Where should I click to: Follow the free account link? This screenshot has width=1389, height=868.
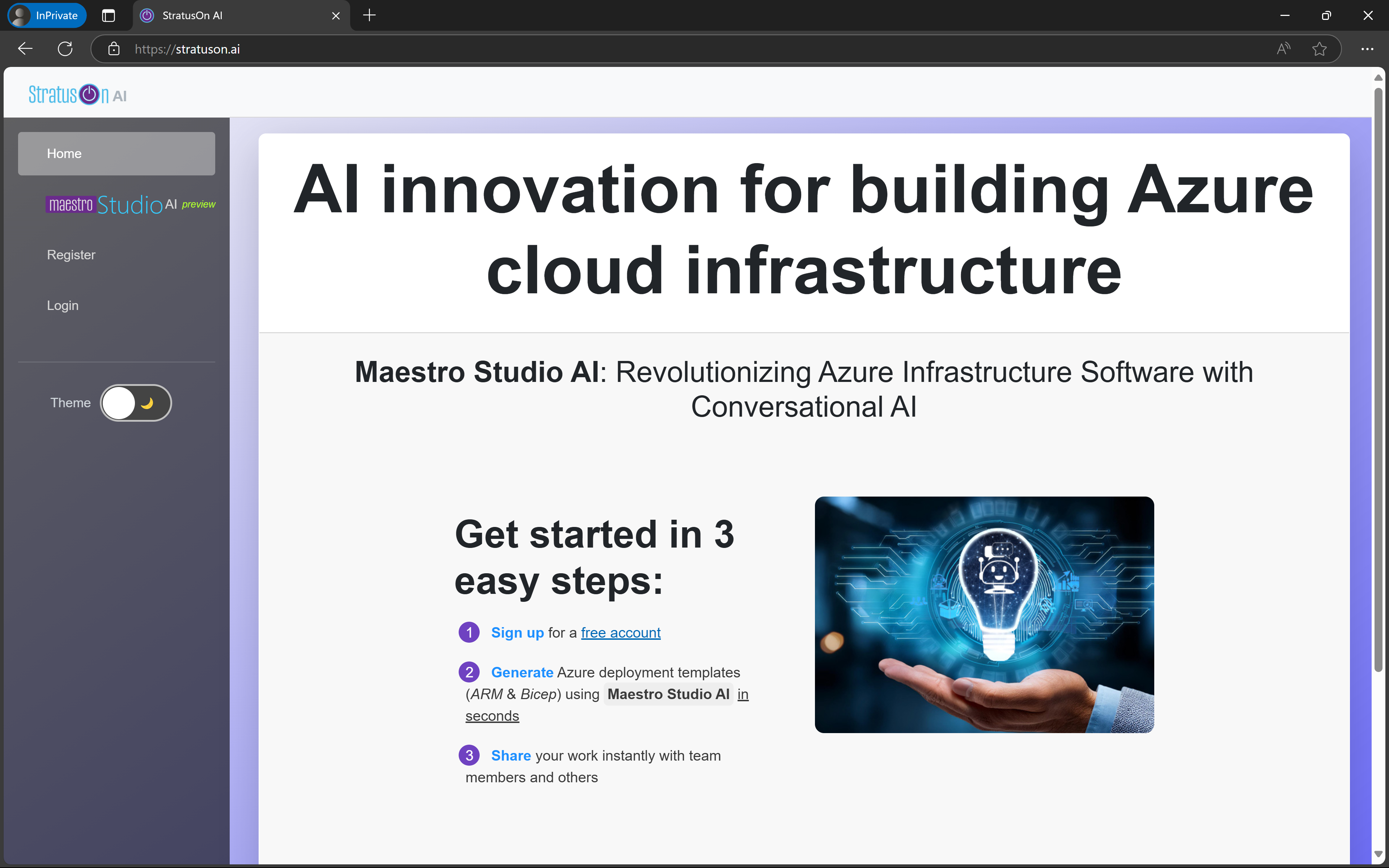click(620, 632)
